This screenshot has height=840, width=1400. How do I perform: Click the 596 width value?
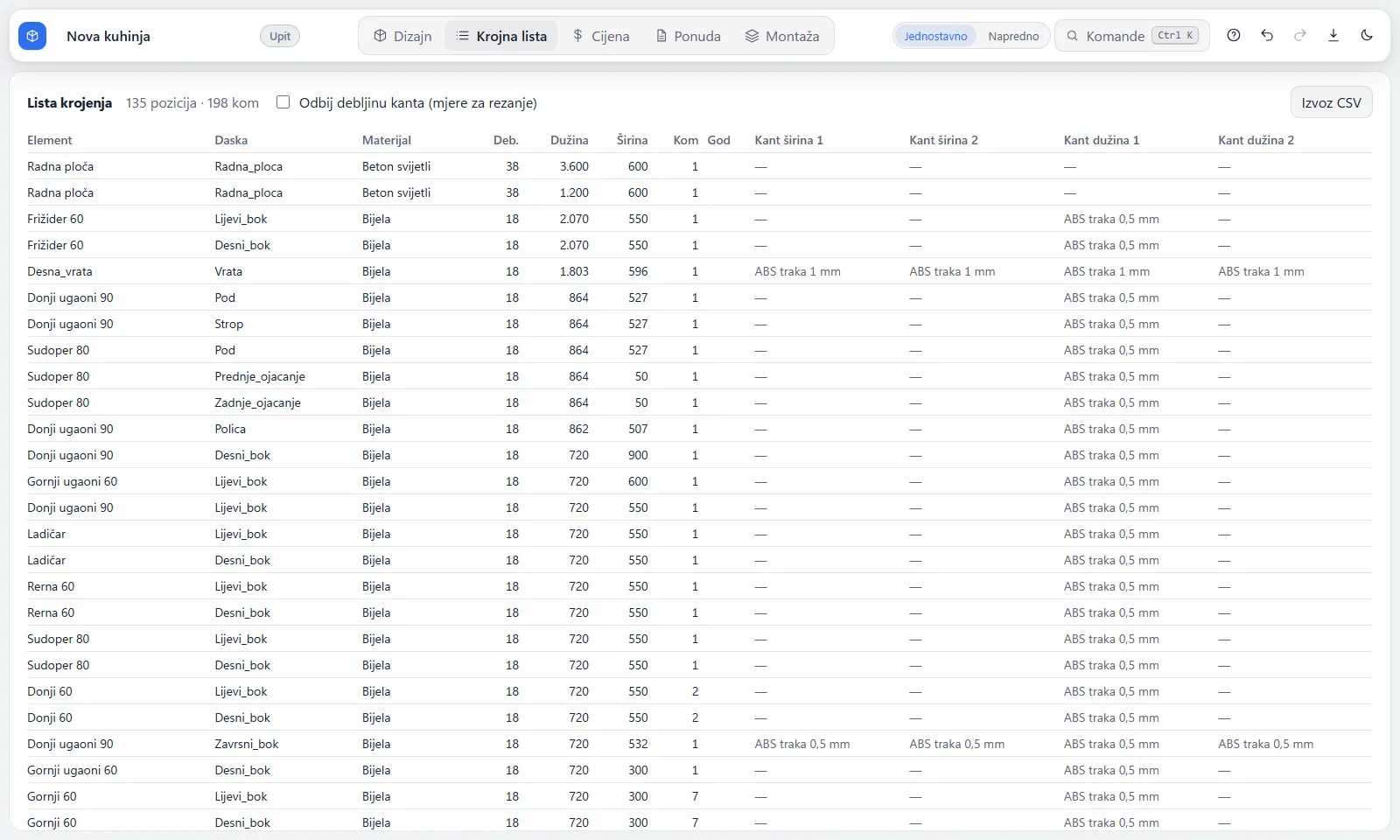click(638, 271)
